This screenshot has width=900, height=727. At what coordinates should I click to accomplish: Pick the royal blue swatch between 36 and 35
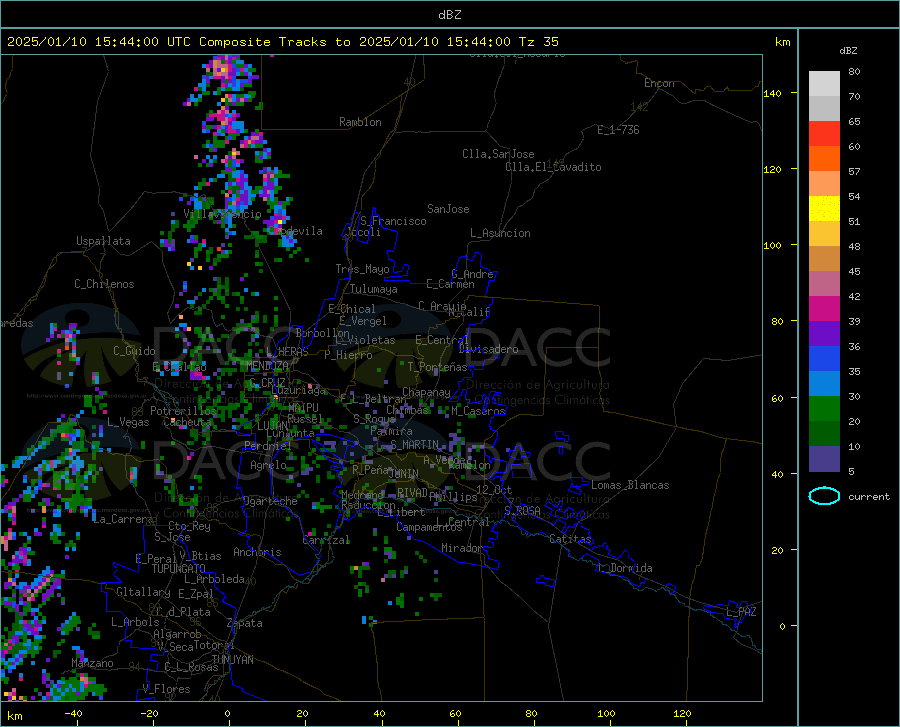824,359
